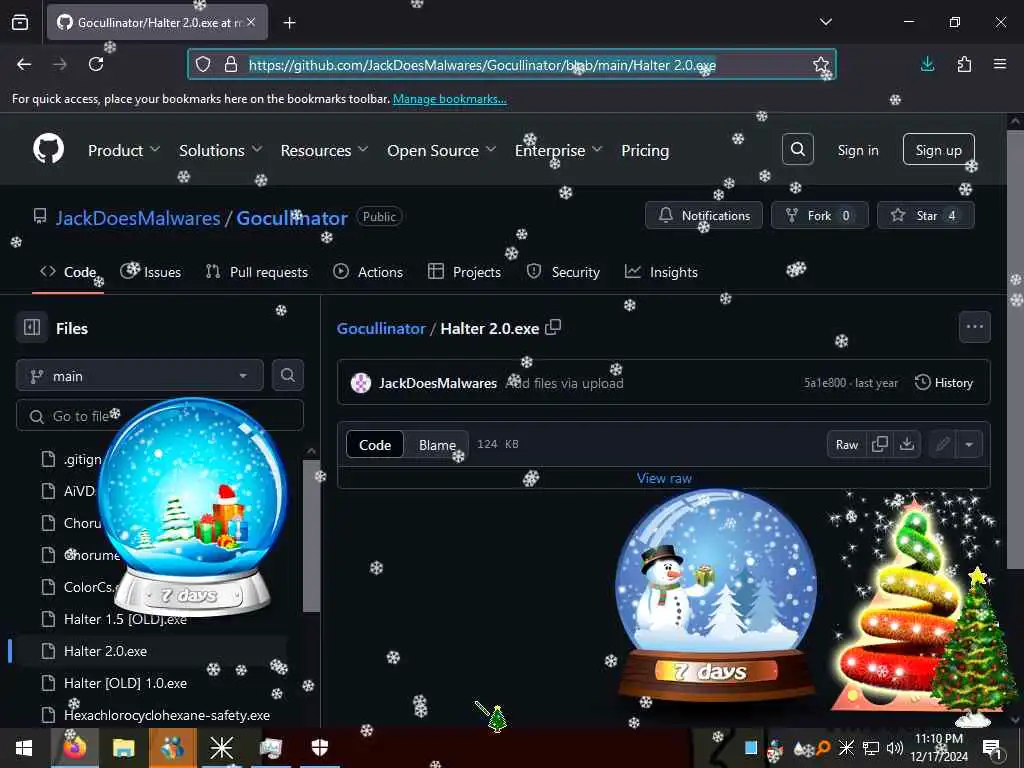This screenshot has height=768, width=1024.
Task: Expand the Product menu
Action: (124, 150)
